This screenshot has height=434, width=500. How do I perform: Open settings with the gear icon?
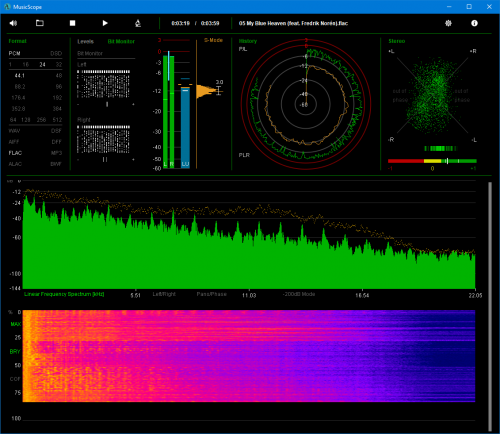coord(448,23)
